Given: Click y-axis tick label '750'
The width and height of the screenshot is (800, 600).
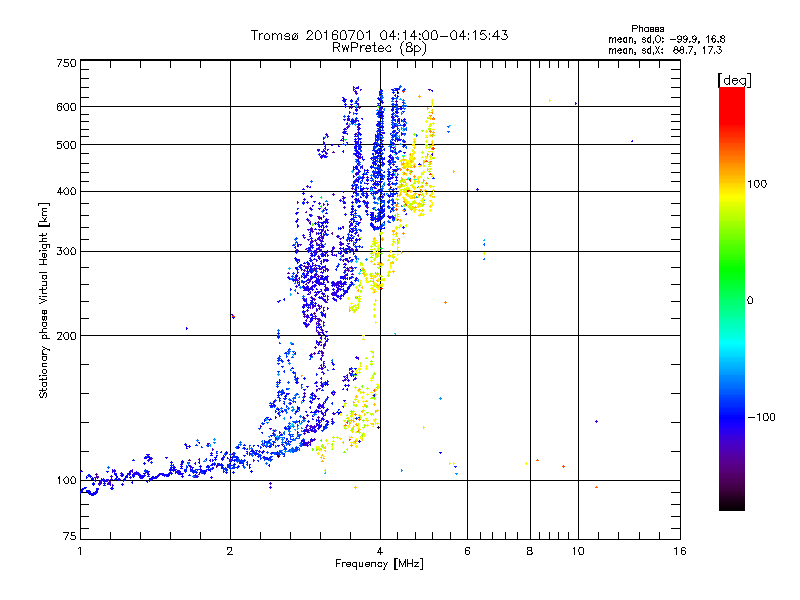Looking at the screenshot, I should point(66,63).
